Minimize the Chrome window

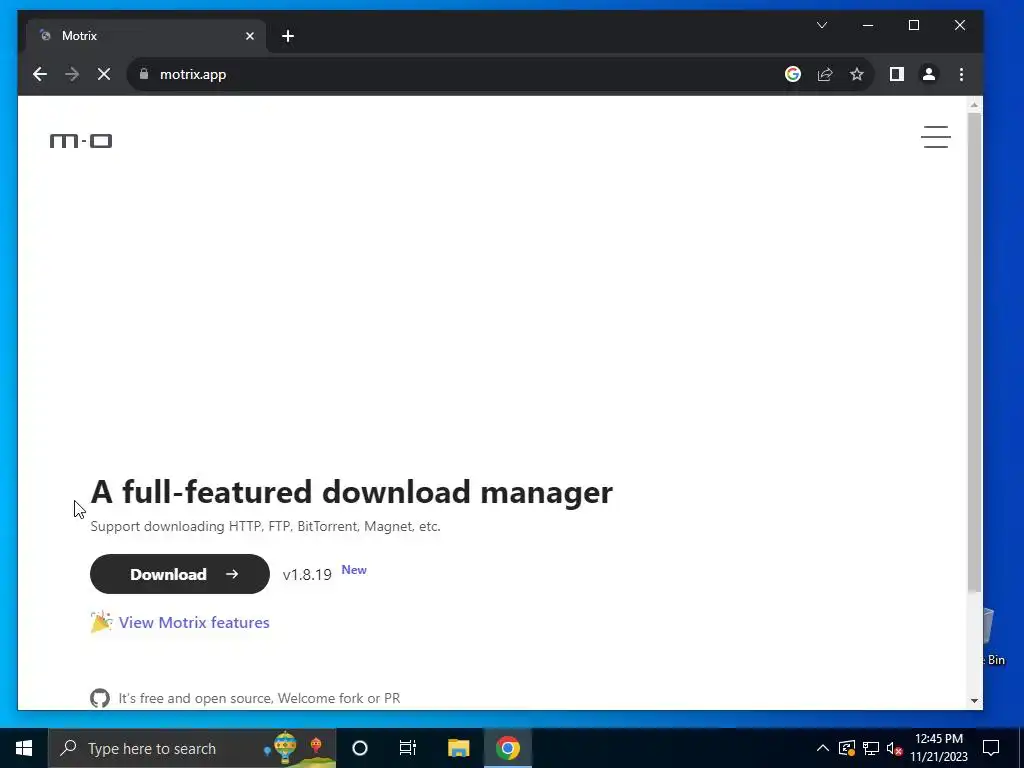[868, 25]
